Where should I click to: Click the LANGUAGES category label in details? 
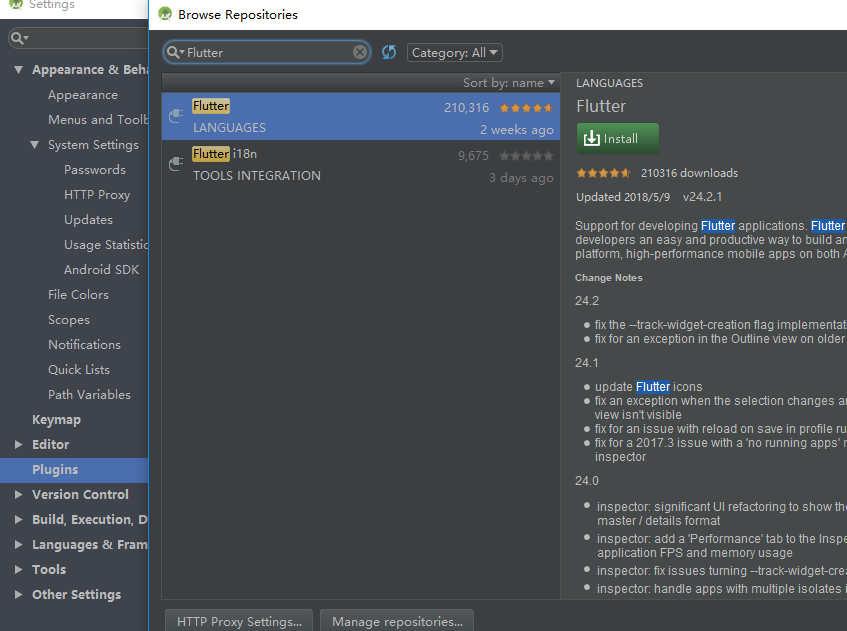609,83
